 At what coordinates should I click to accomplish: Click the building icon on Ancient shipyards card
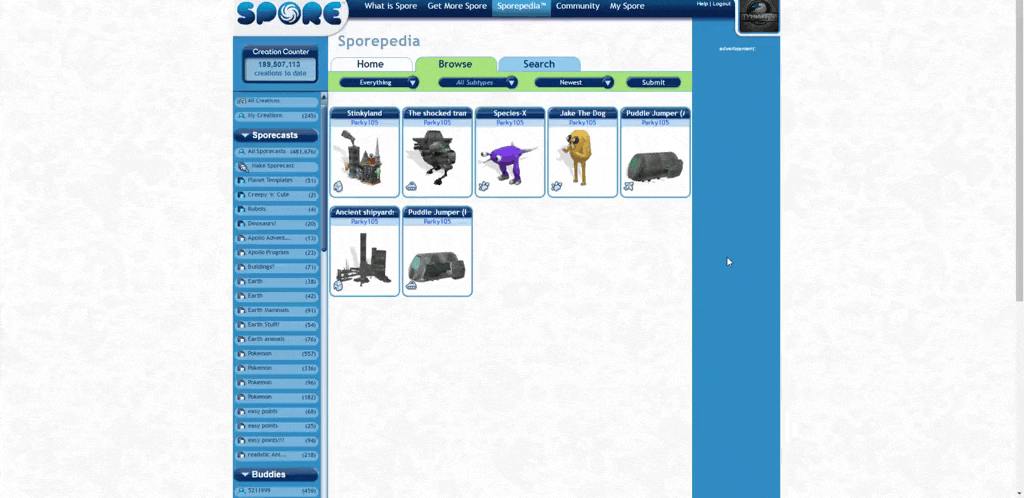(x=338, y=285)
